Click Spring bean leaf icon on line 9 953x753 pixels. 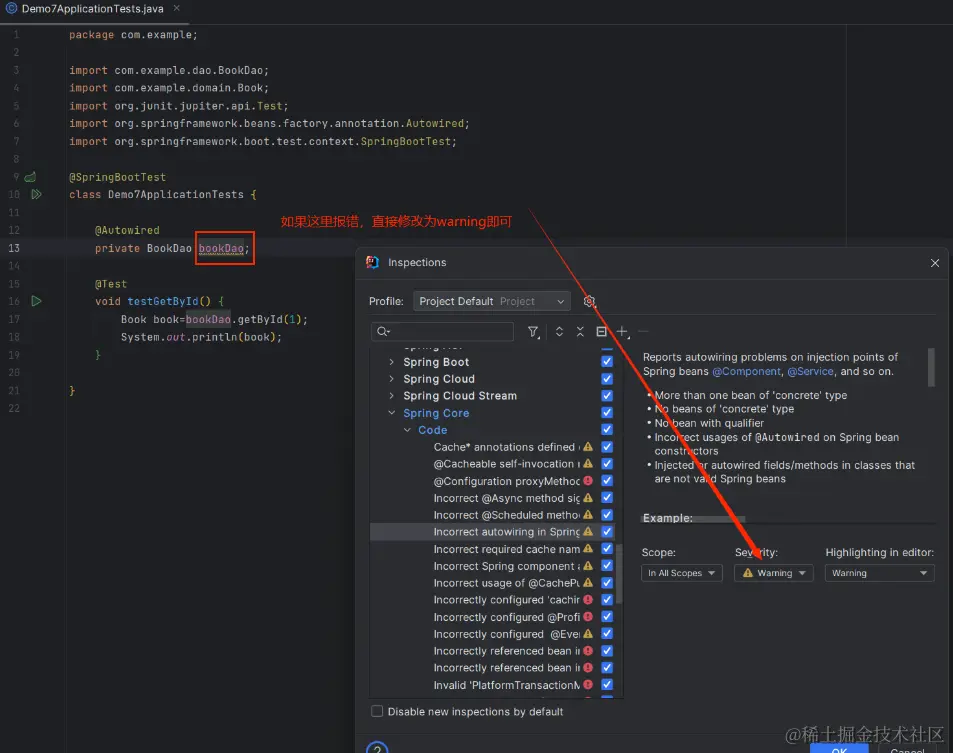point(30,177)
